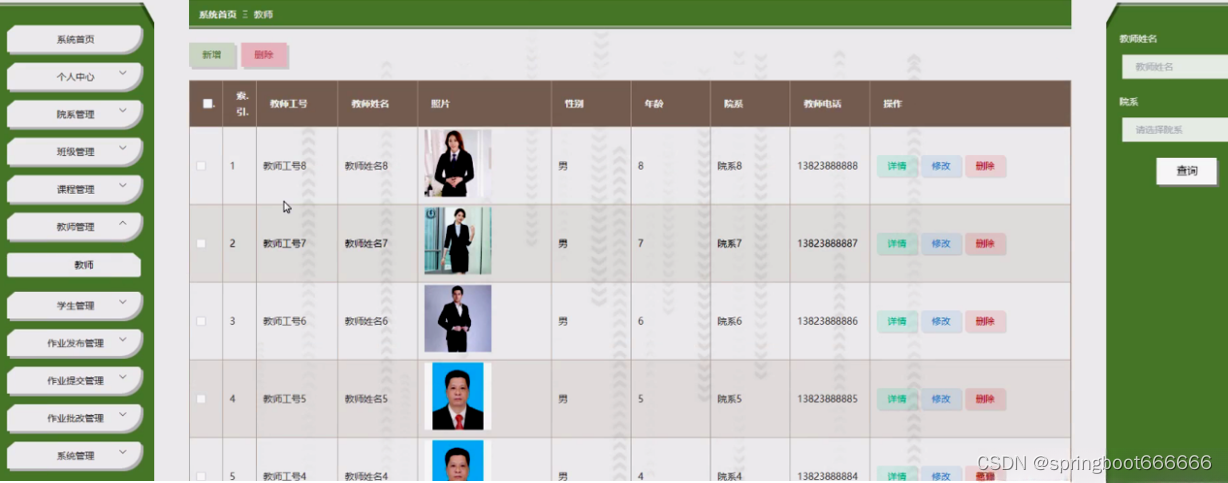Click 删除 for 教师工号8 row
This screenshot has width=1228, height=483.
pos(985,166)
